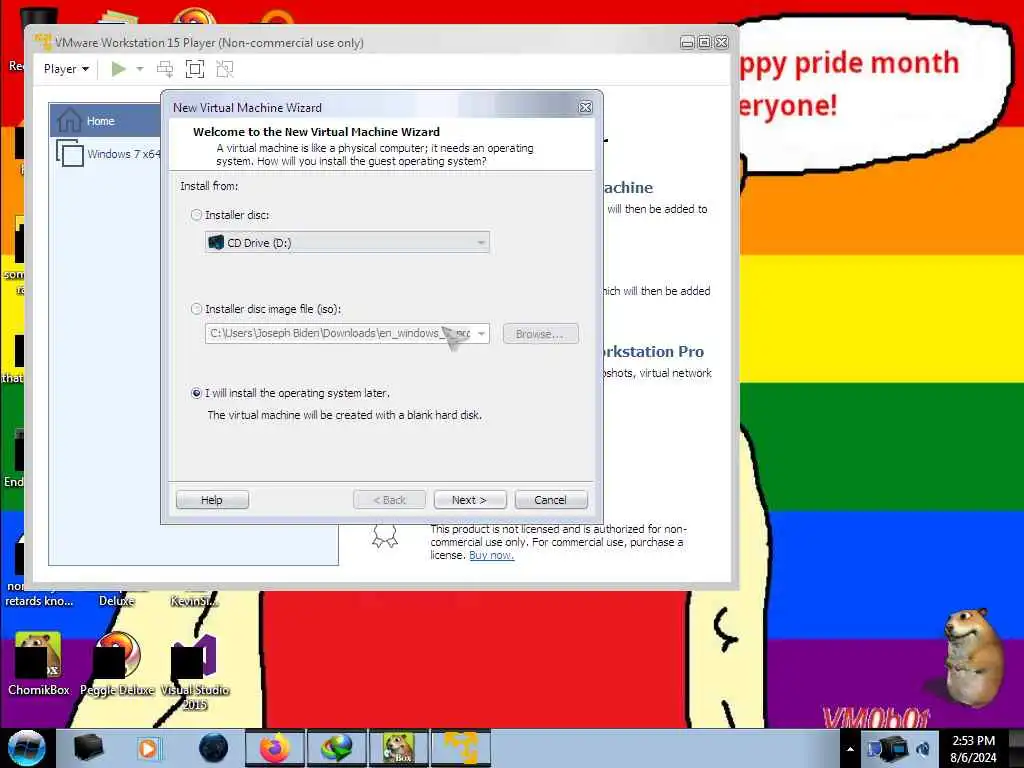Select Installer disc image file (iso) option
1024x768 pixels.
(x=196, y=309)
